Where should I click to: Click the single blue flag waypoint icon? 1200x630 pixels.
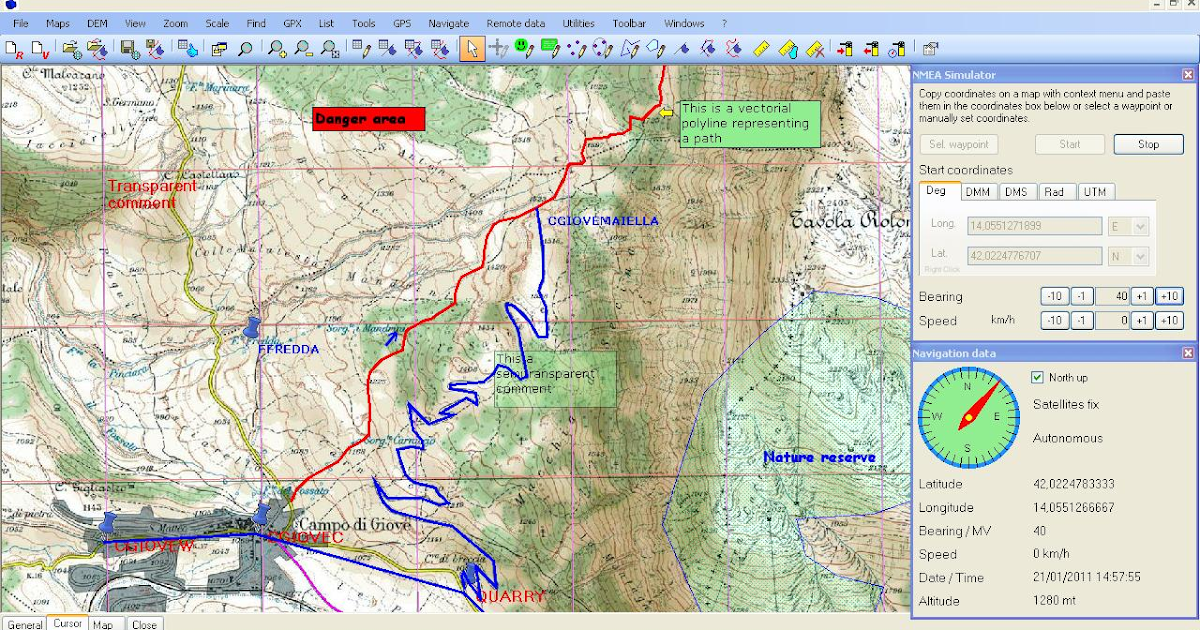pos(681,47)
